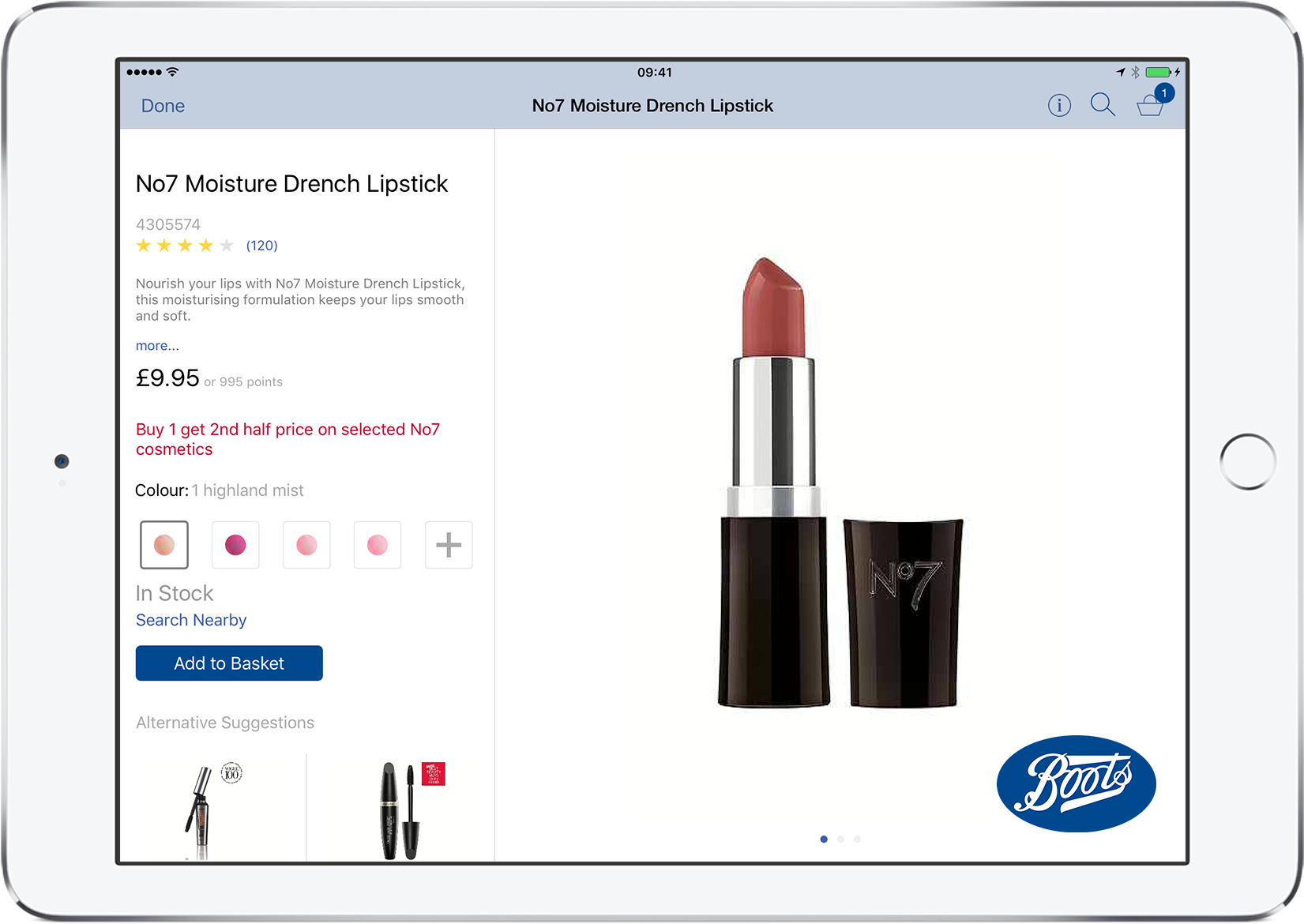The image size is (1304, 924).
Task: Tap the search magnifier icon
Action: [x=1102, y=104]
